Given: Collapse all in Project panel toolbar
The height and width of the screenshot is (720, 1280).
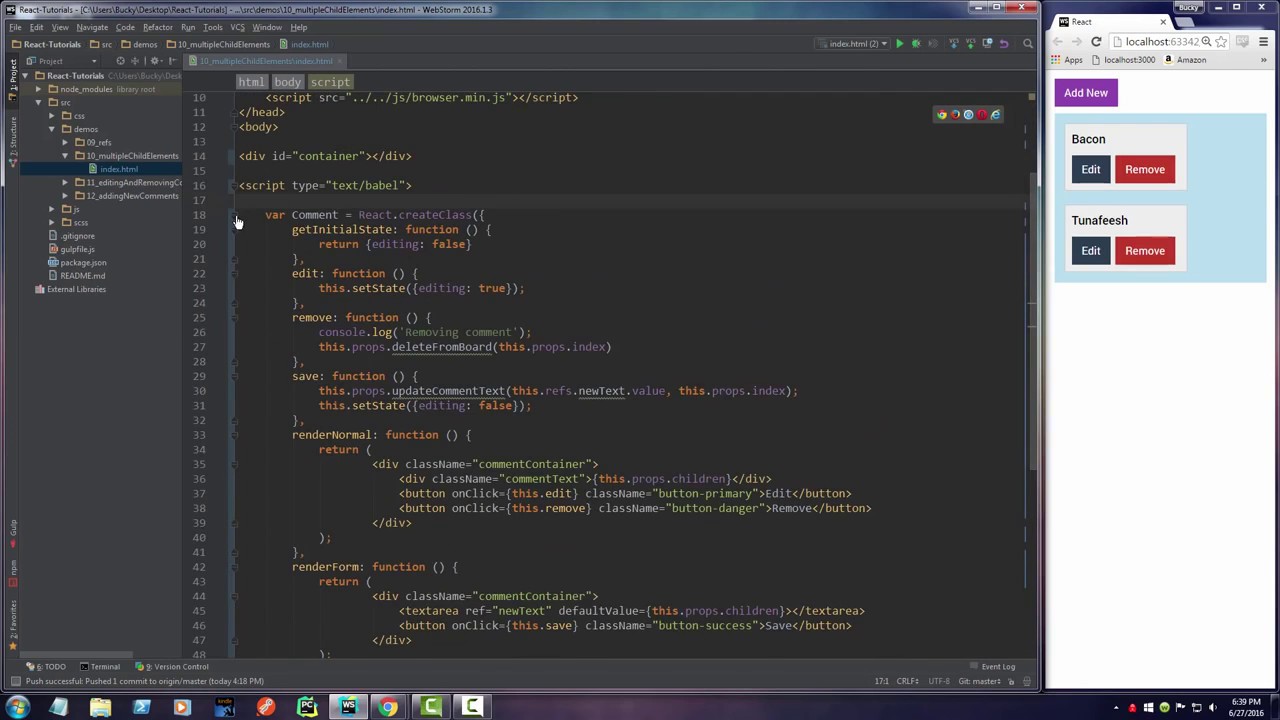Looking at the screenshot, I should [x=137, y=61].
